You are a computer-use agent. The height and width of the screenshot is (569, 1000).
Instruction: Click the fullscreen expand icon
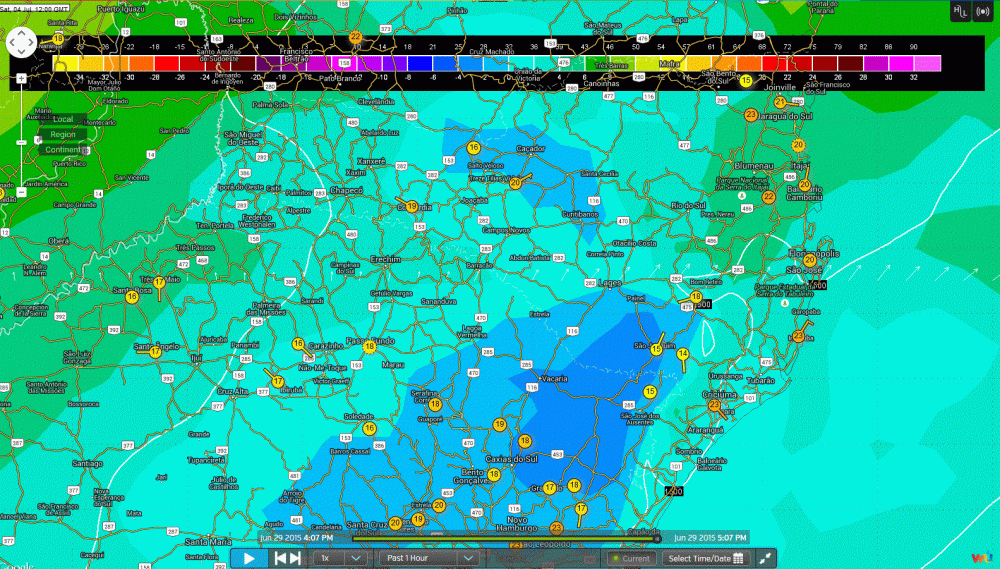click(x=766, y=558)
